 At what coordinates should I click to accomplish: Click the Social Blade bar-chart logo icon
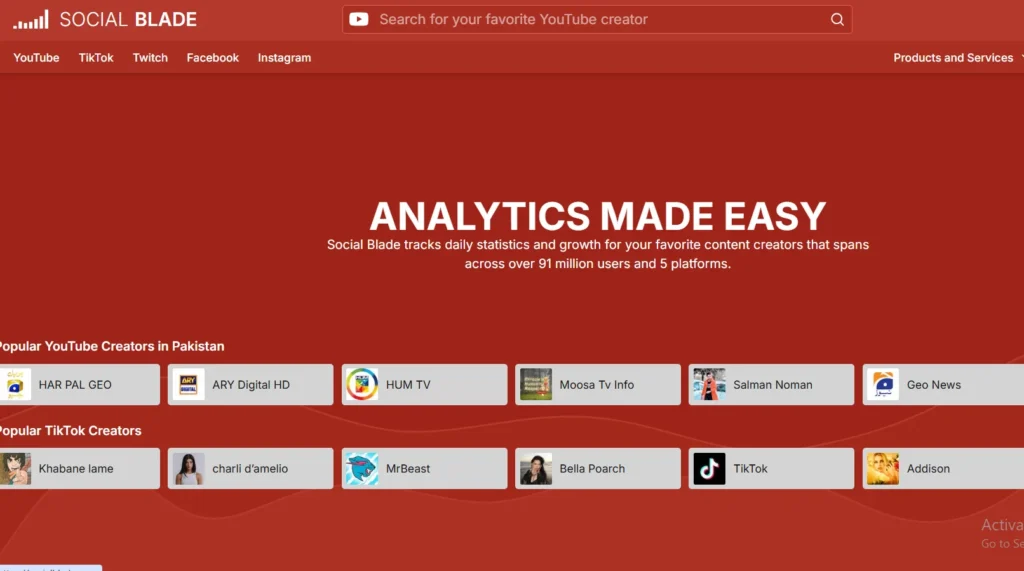[31, 20]
